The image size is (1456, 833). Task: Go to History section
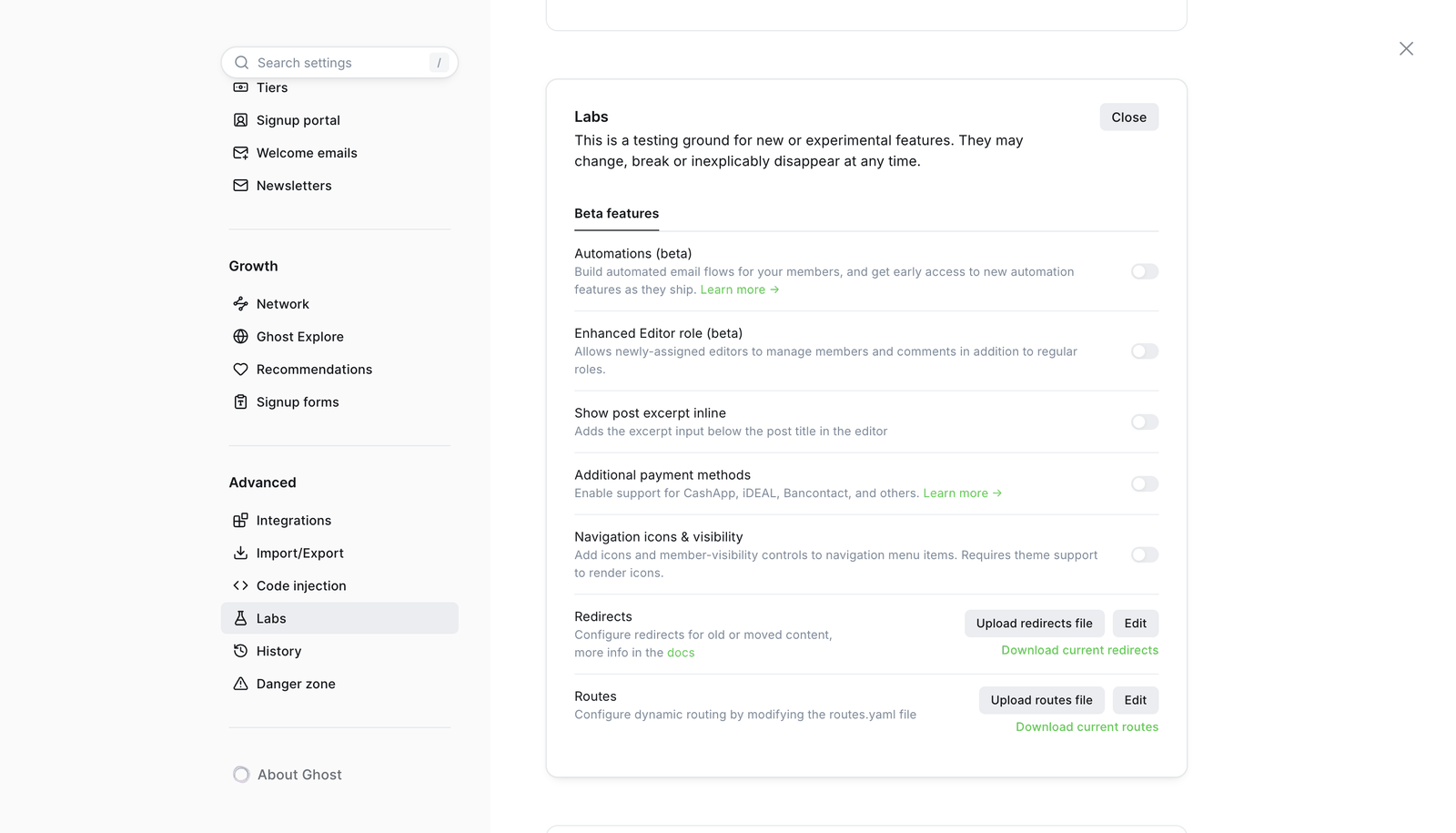pos(339,651)
